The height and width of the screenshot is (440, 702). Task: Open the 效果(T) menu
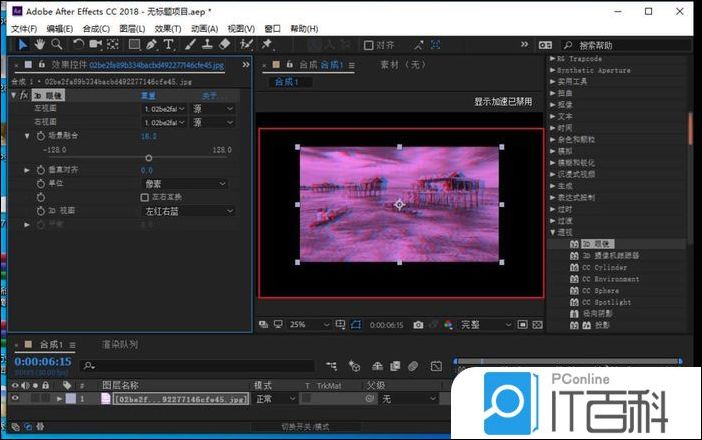tap(168, 29)
